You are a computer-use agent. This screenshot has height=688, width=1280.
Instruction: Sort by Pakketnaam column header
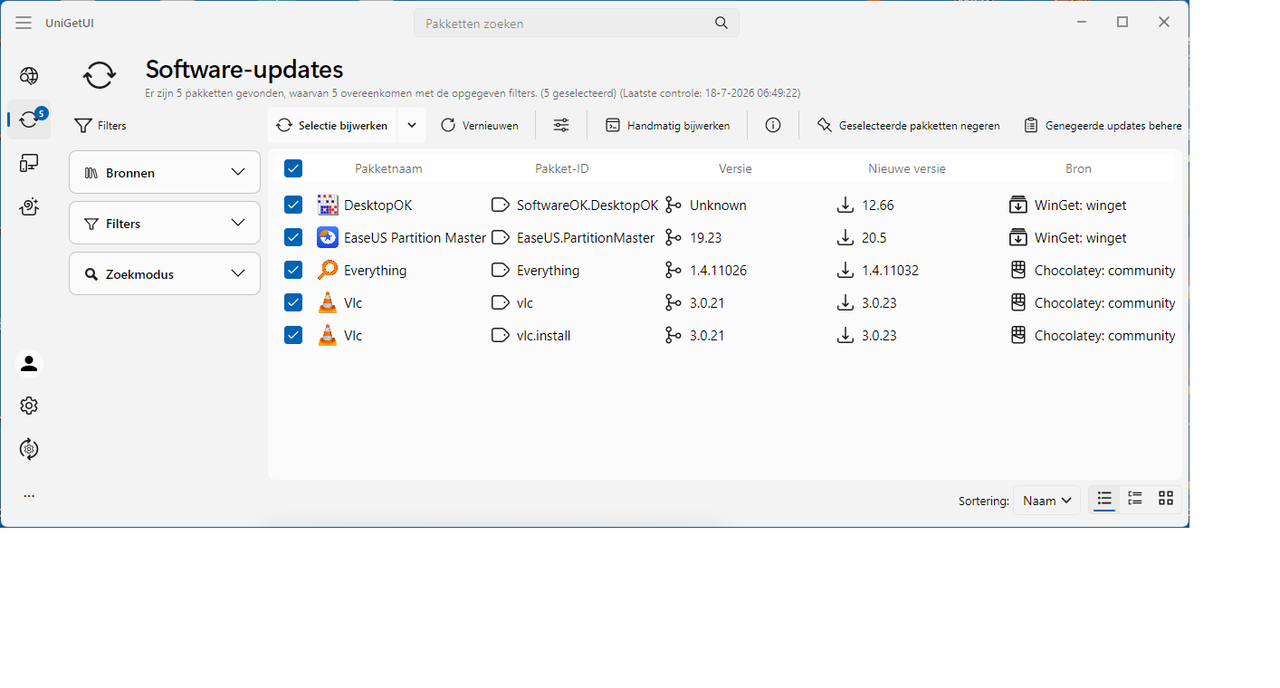[x=389, y=168]
